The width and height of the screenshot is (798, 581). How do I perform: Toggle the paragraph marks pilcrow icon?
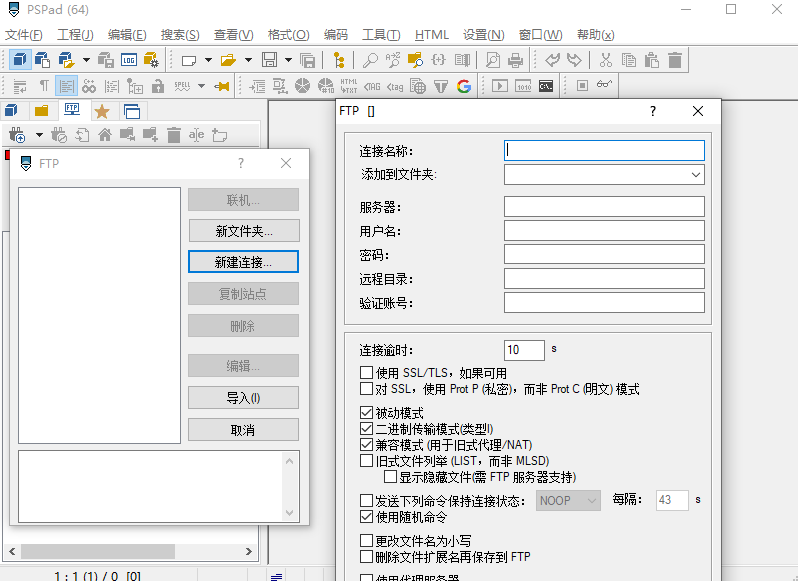pyautogui.click(x=44, y=86)
